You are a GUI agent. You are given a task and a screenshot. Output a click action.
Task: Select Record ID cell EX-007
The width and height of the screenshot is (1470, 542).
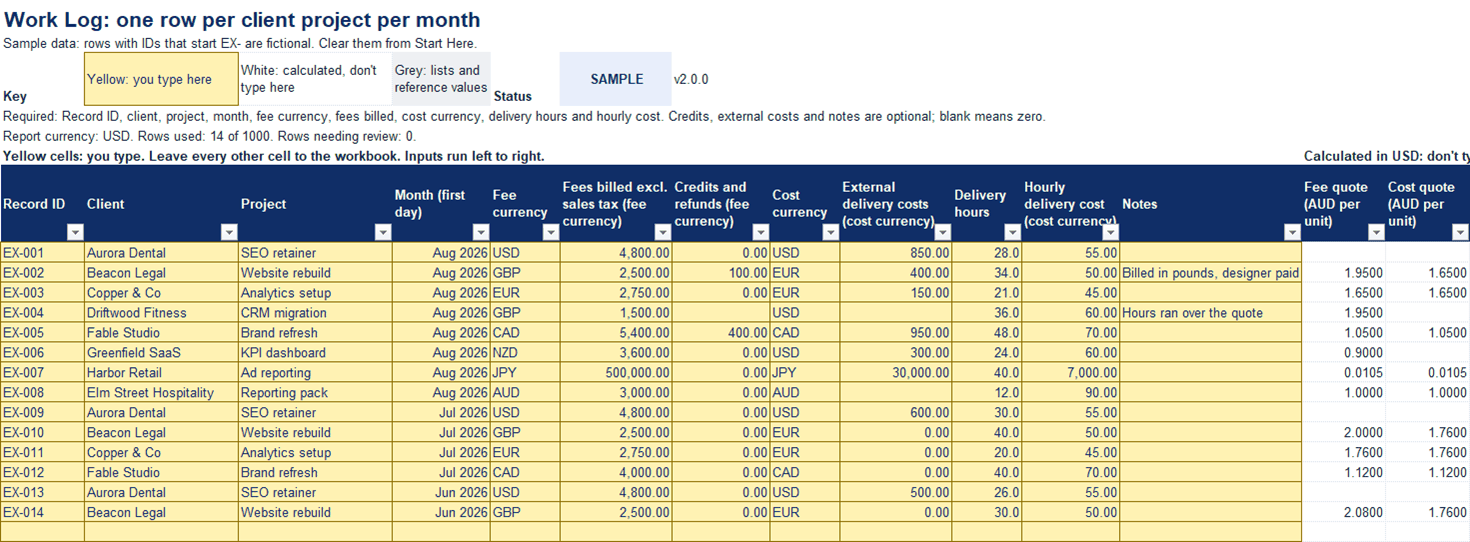pos(42,373)
